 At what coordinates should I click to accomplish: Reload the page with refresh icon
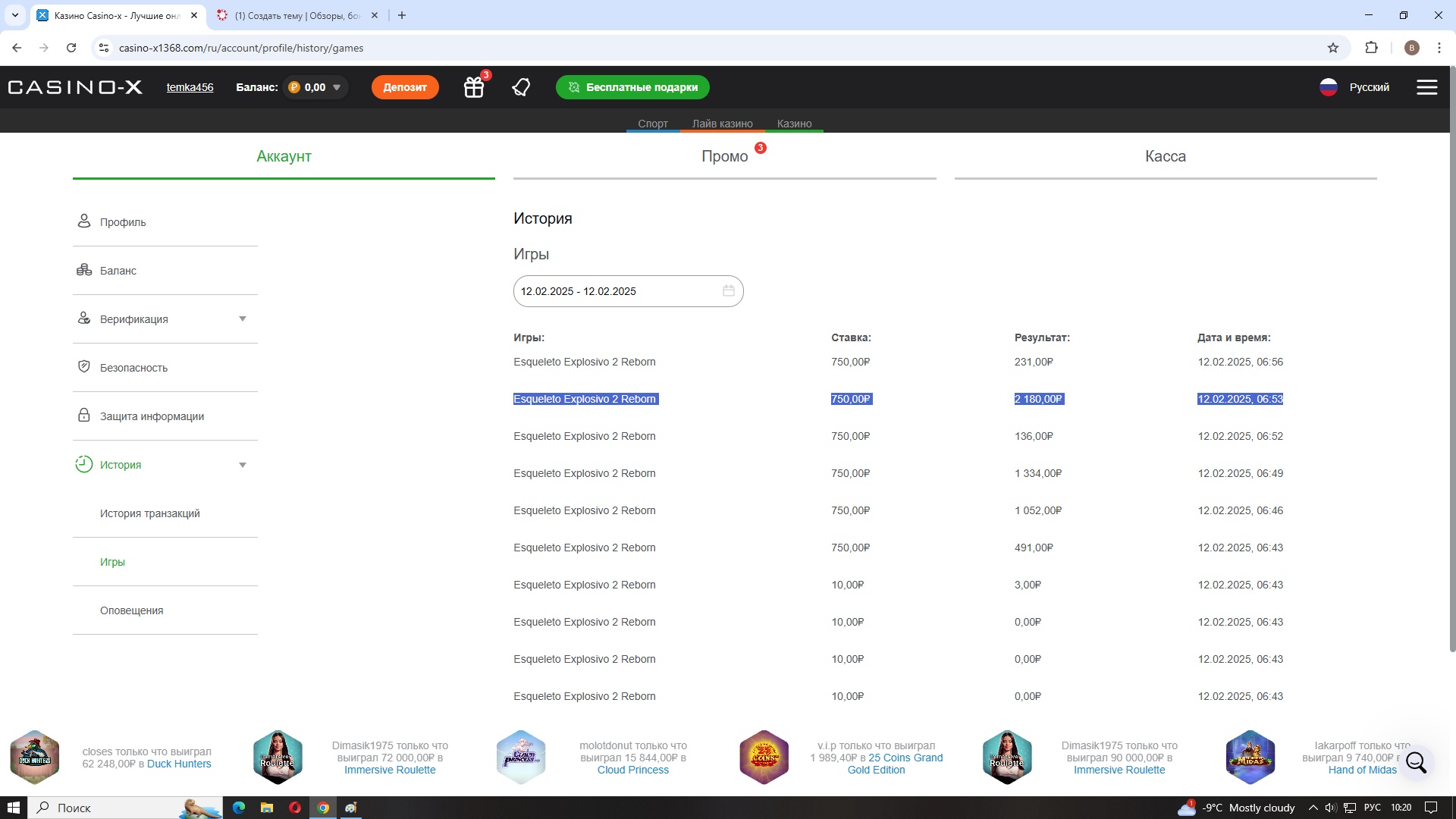tap(71, 48)
